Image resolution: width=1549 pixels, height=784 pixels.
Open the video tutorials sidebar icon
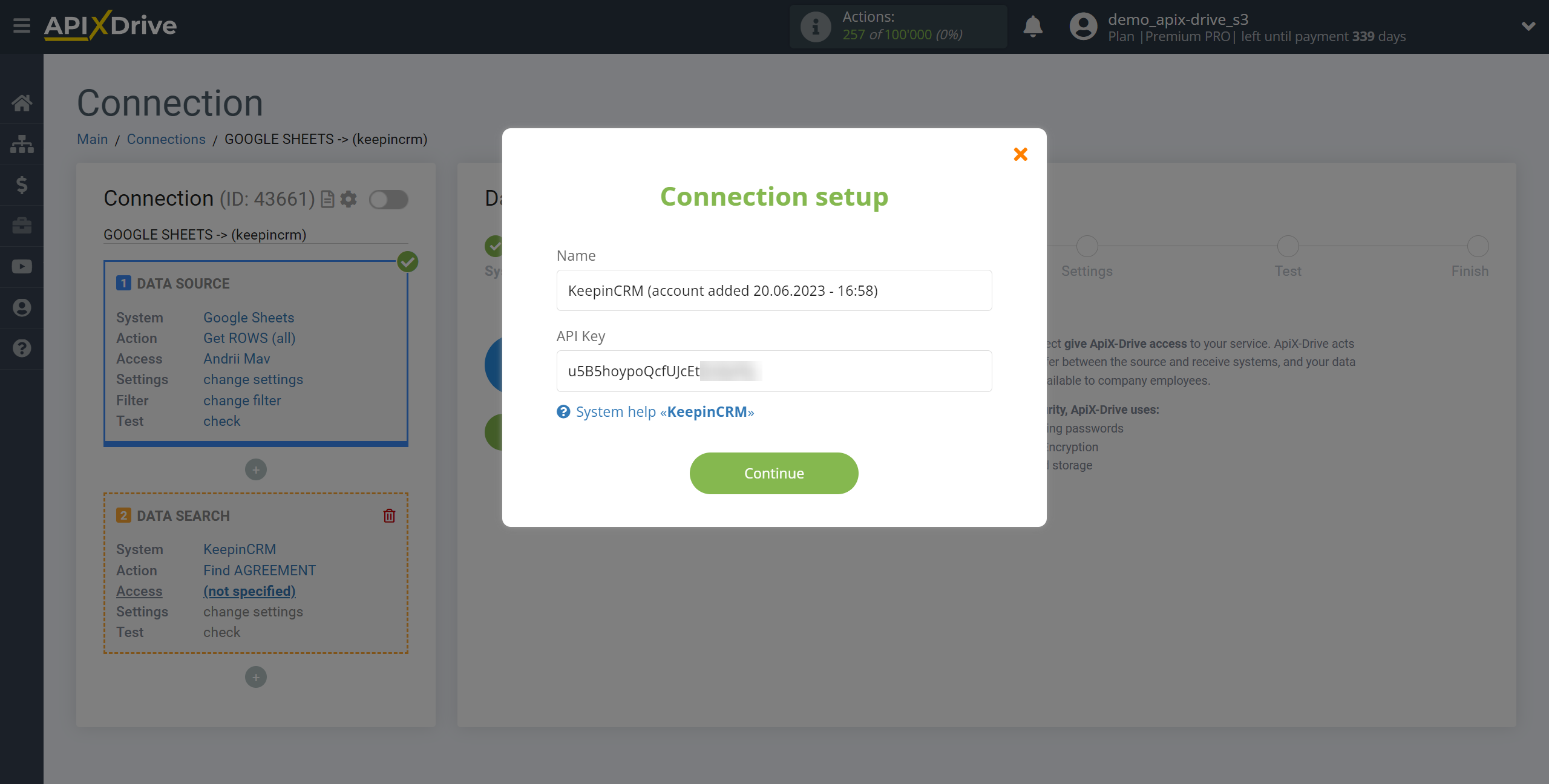point(22,267)
